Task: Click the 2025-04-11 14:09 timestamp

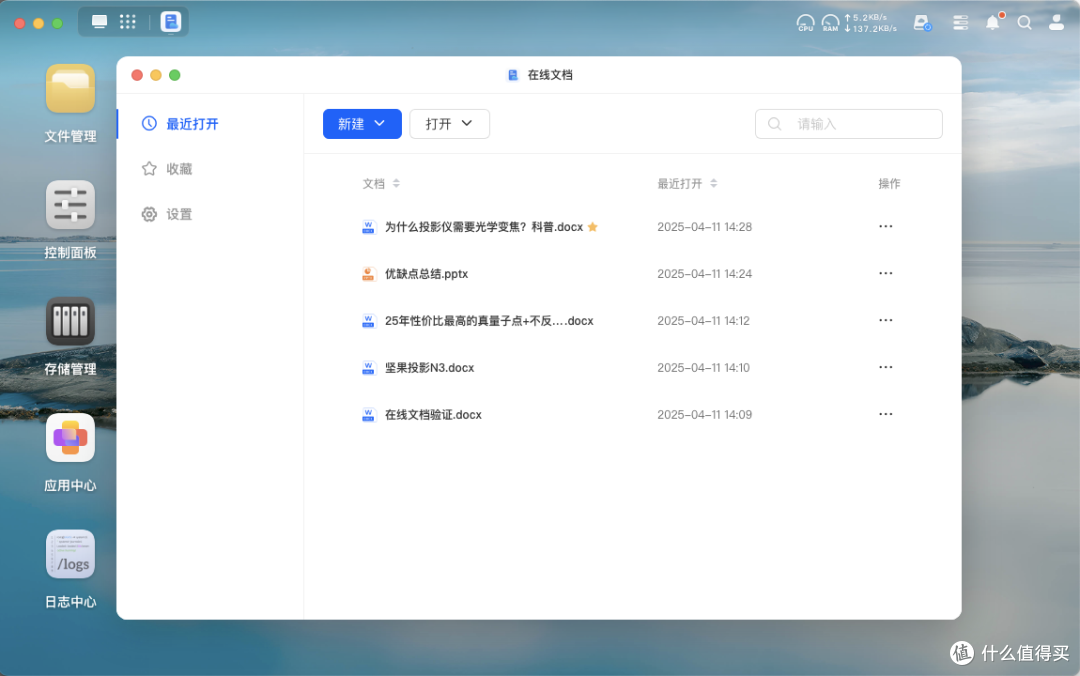Action: point(705,414)
